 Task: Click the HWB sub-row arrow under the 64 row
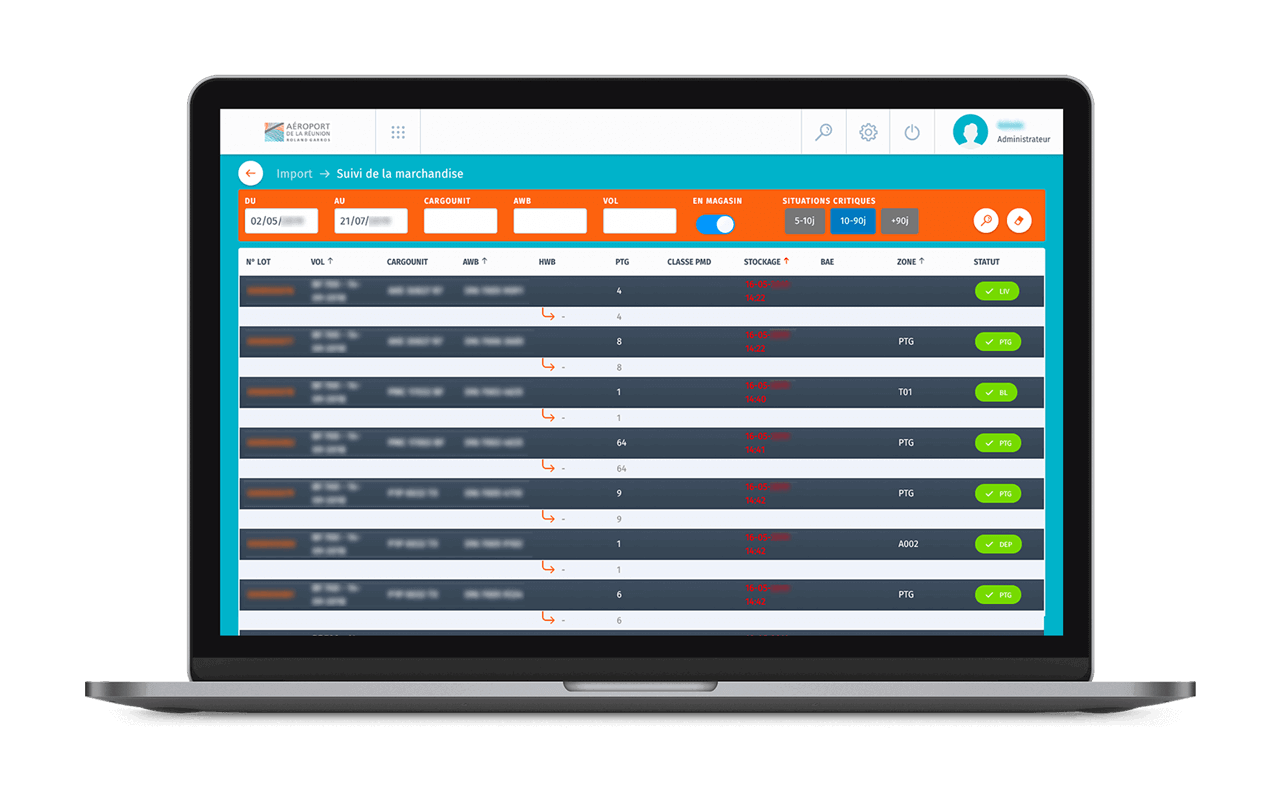coord(548,466)
